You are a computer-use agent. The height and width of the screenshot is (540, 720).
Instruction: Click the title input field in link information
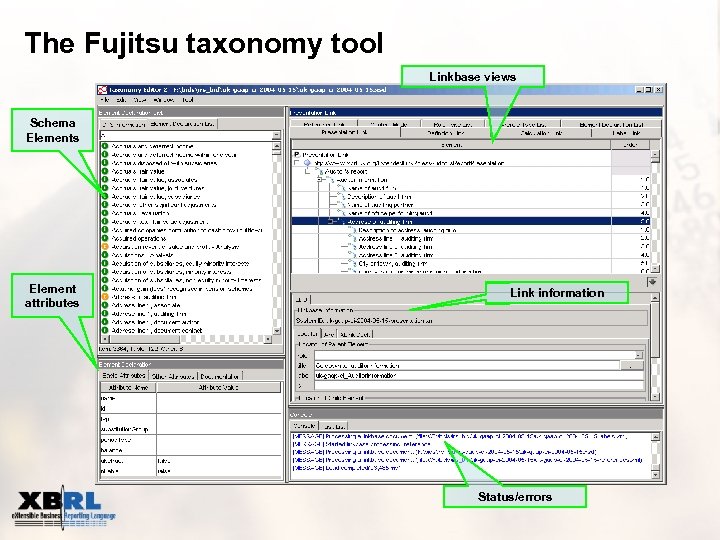(467, 366)
